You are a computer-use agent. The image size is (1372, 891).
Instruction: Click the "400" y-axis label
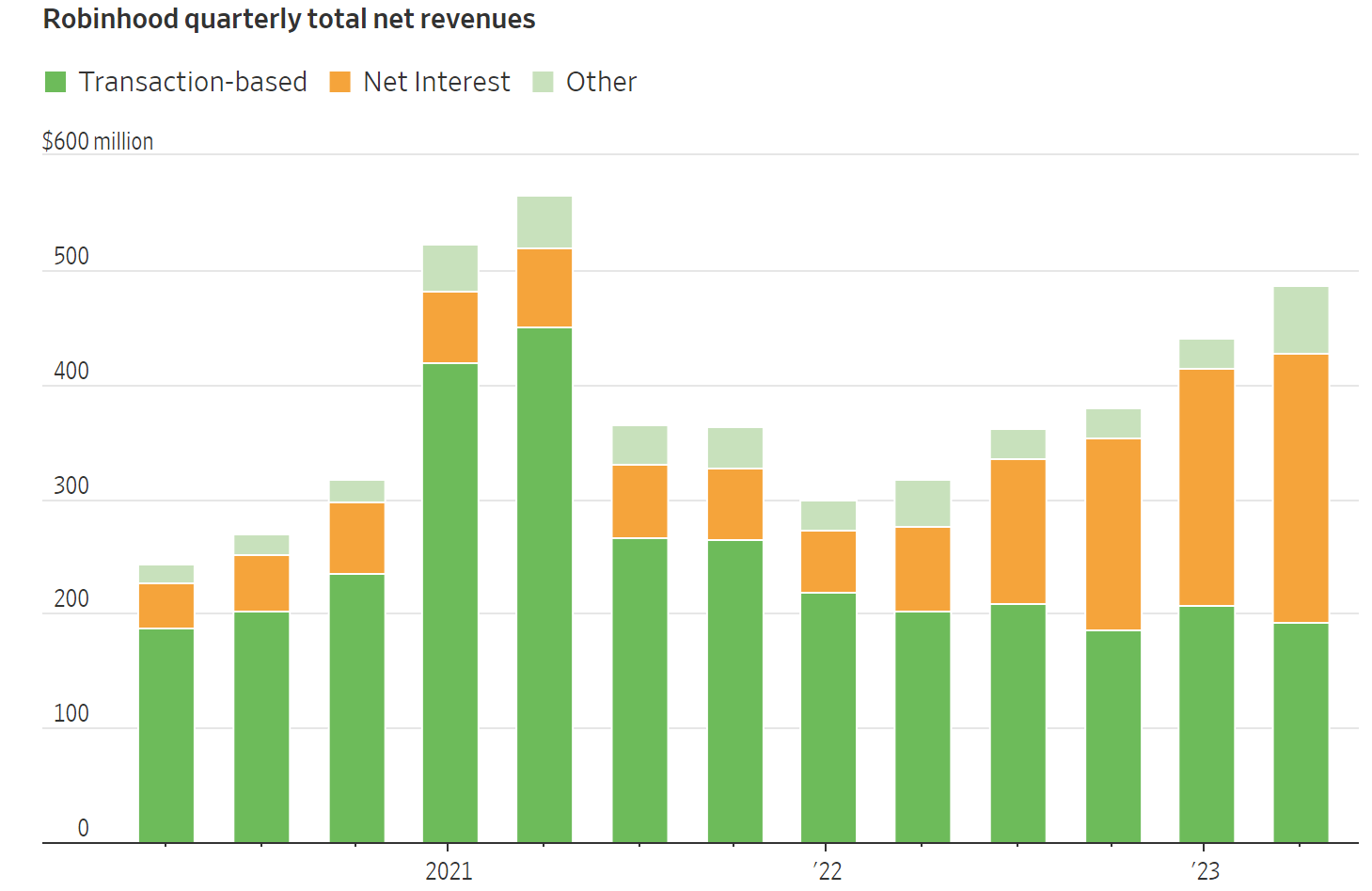[71, 371]
